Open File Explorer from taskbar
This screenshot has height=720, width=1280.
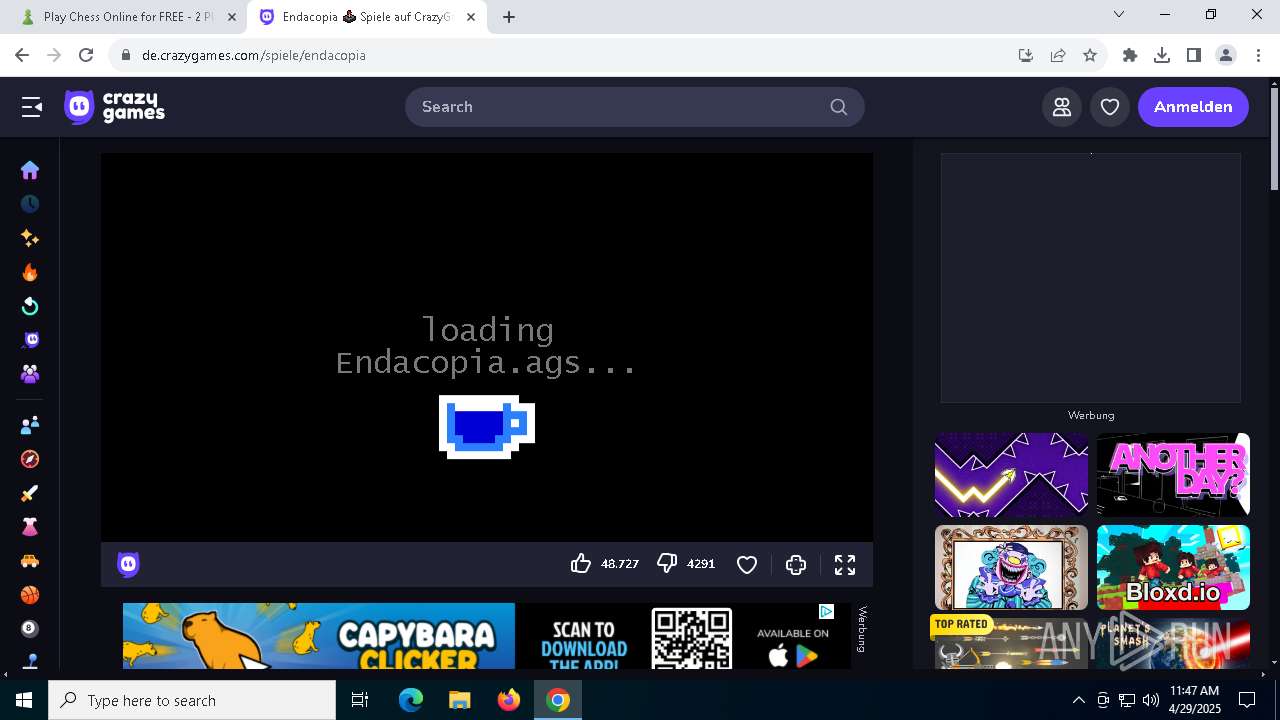[460, 700]
